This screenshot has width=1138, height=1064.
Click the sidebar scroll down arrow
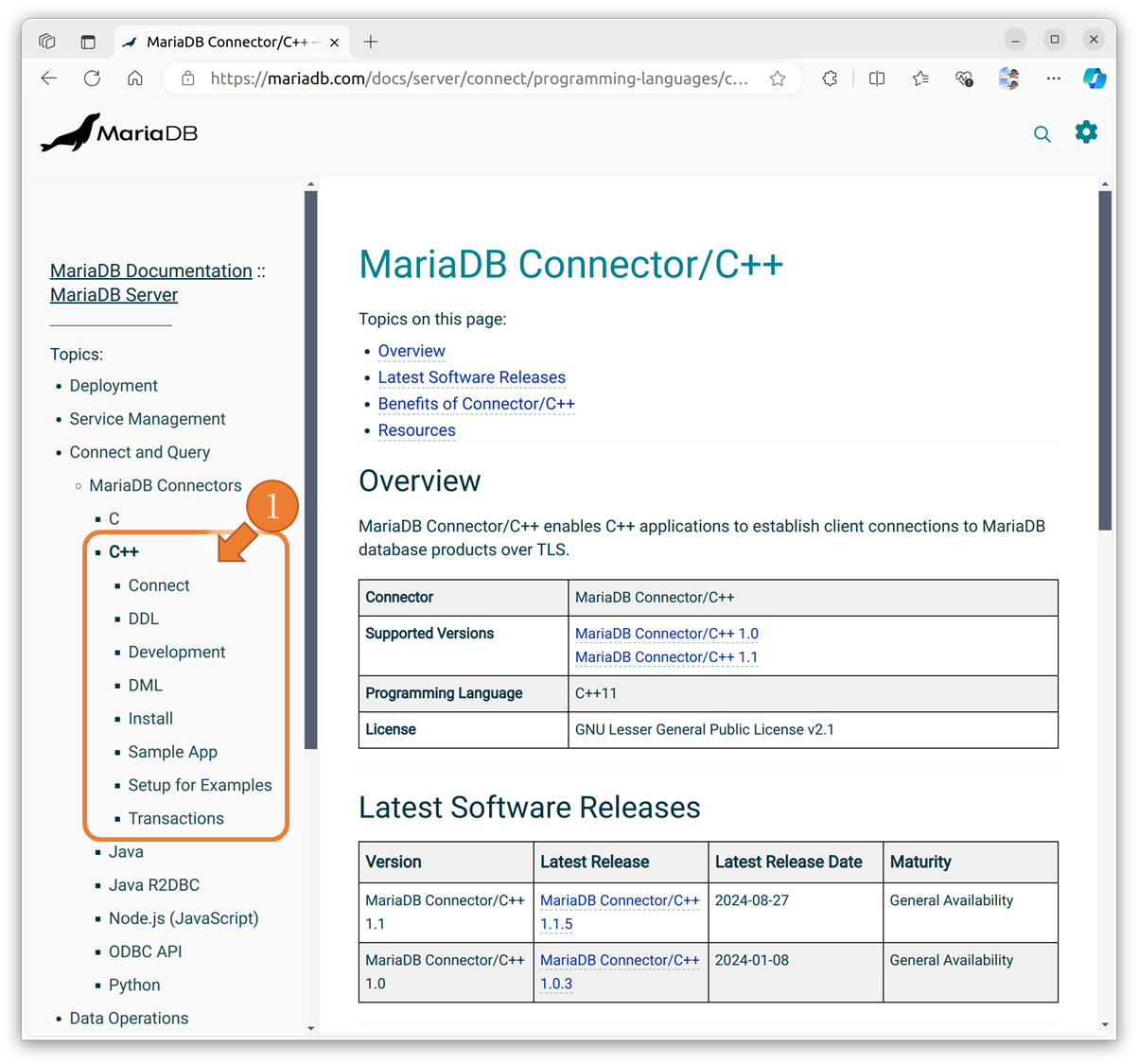click(x=311, y=1028)
